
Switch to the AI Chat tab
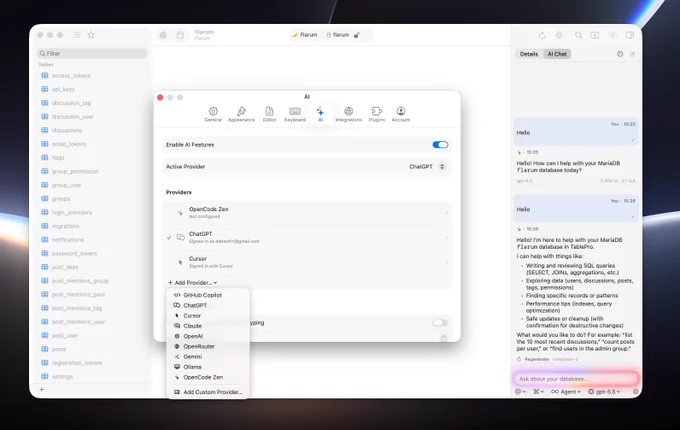557,54
